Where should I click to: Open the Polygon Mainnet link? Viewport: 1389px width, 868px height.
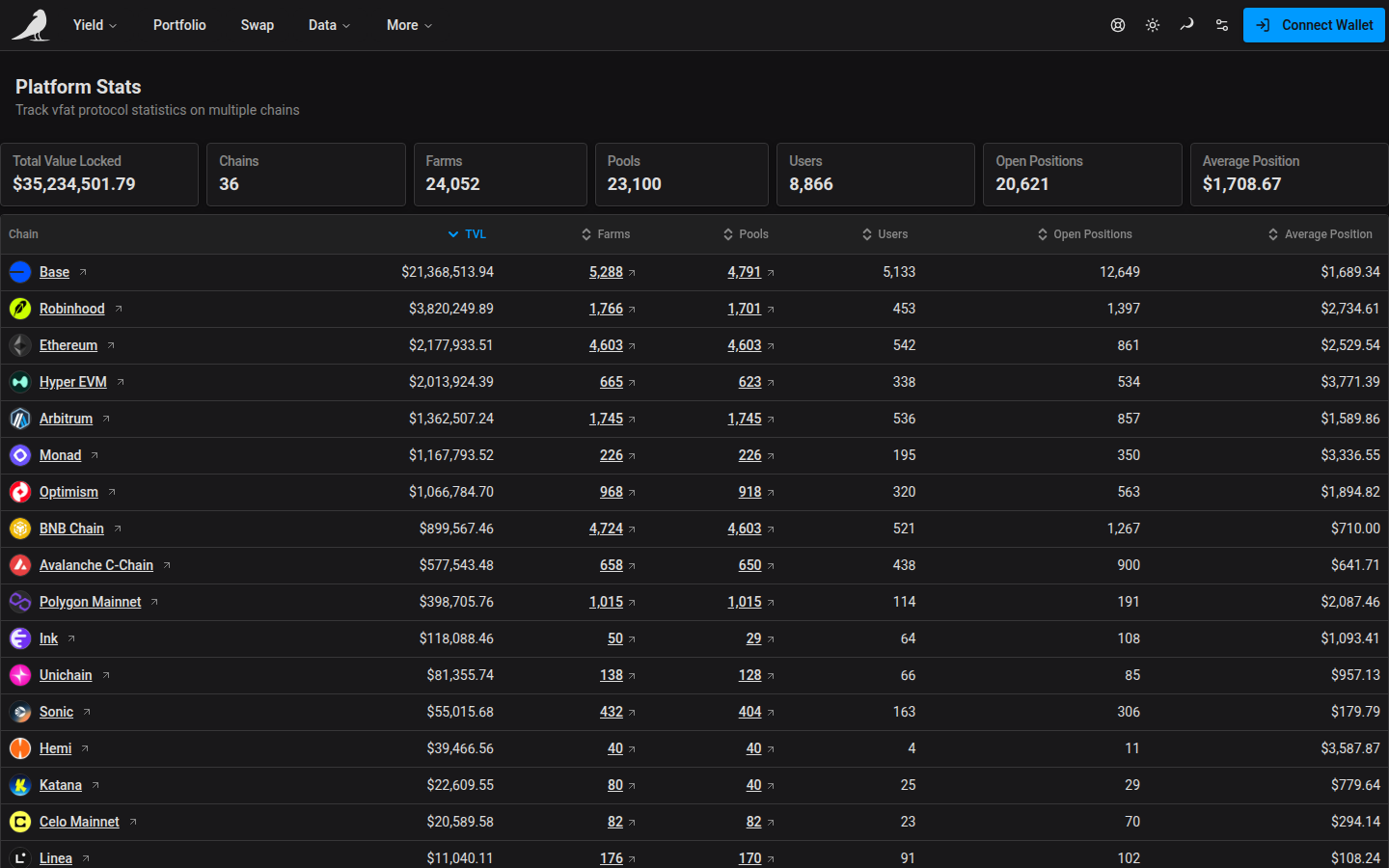point(90,602)
